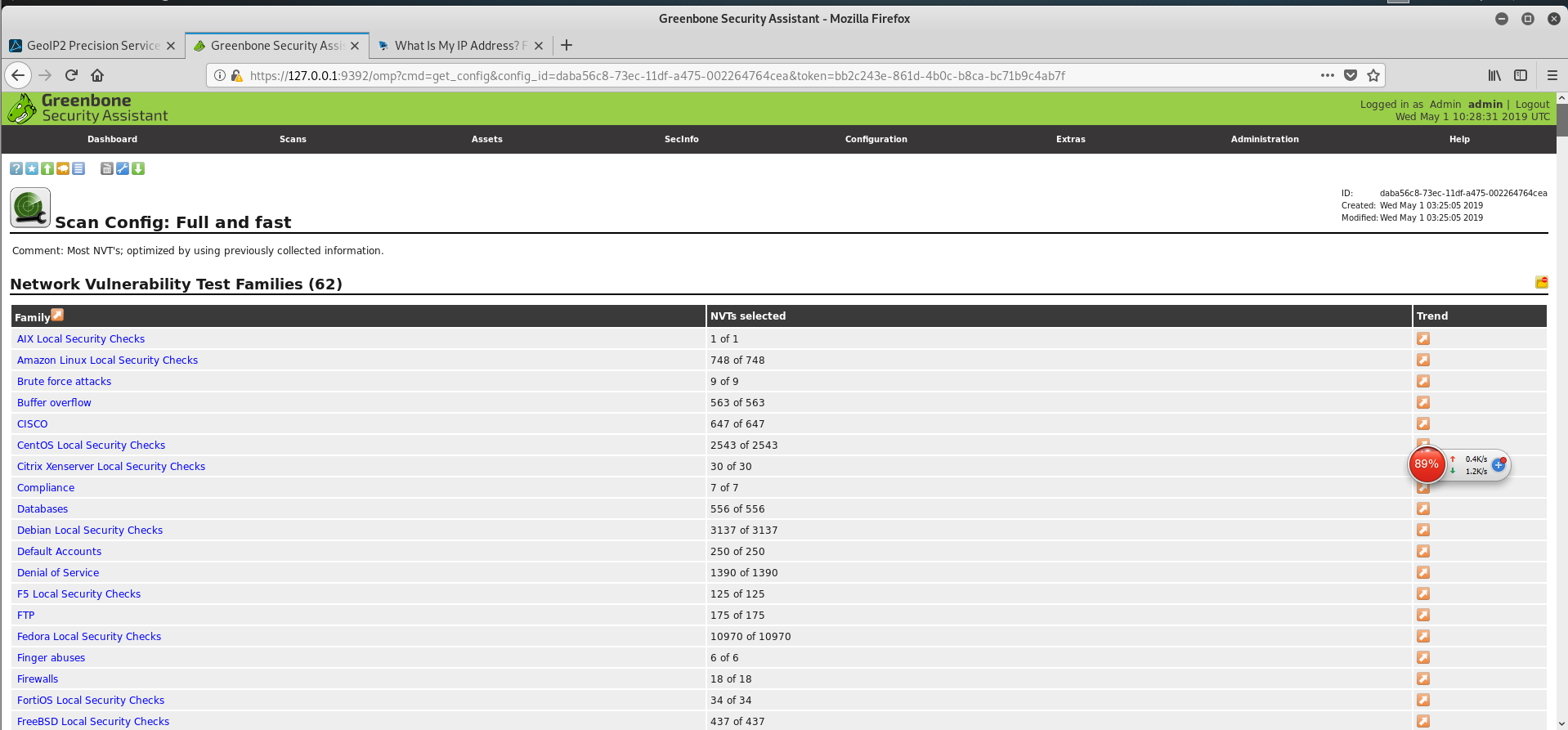The width and height of the screenshot is (1568, 730).
Task: Click the trend icon in the Denial of Service row
Action: [x=1423, y=572]
